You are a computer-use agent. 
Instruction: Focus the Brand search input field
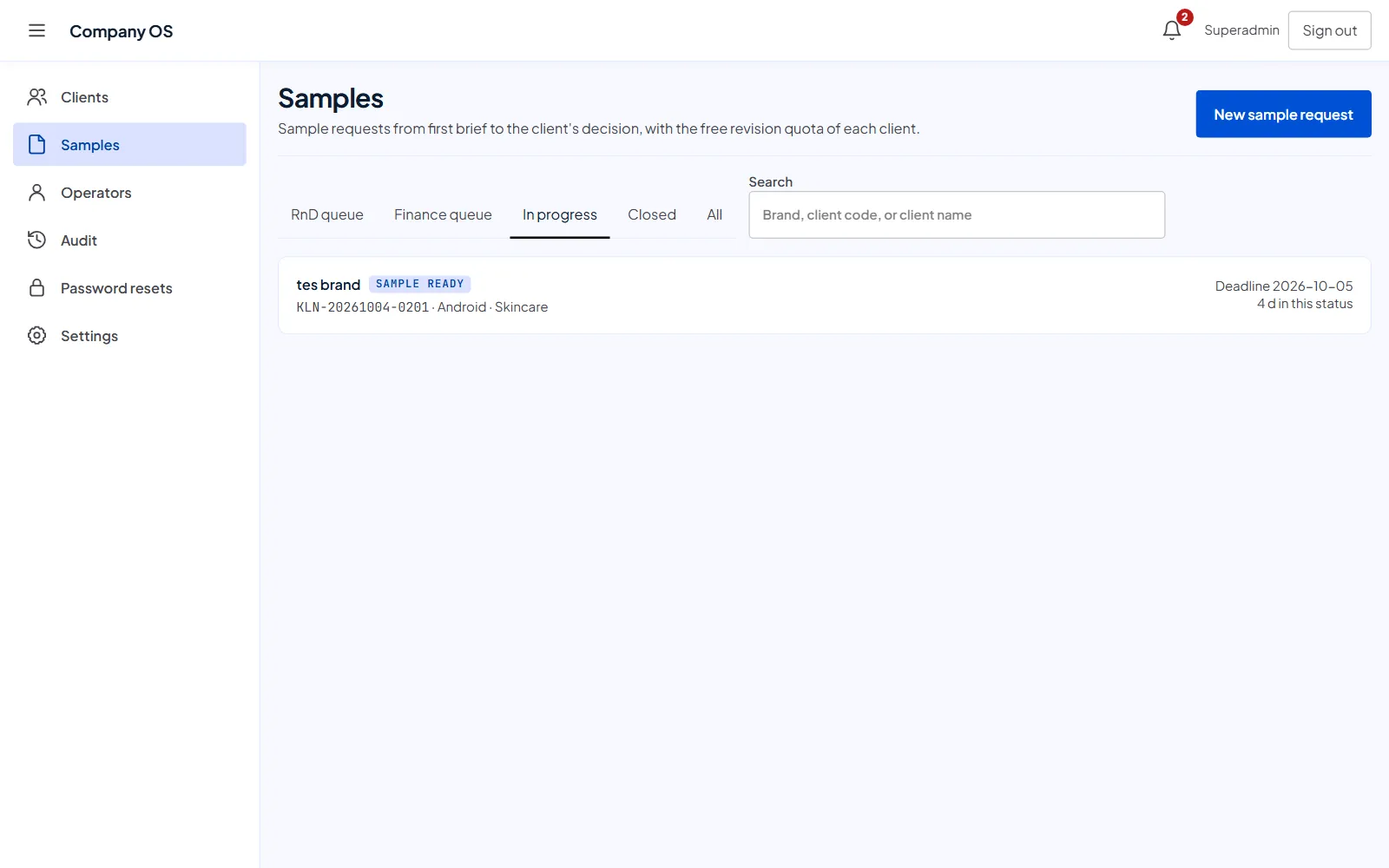[957, 214]
